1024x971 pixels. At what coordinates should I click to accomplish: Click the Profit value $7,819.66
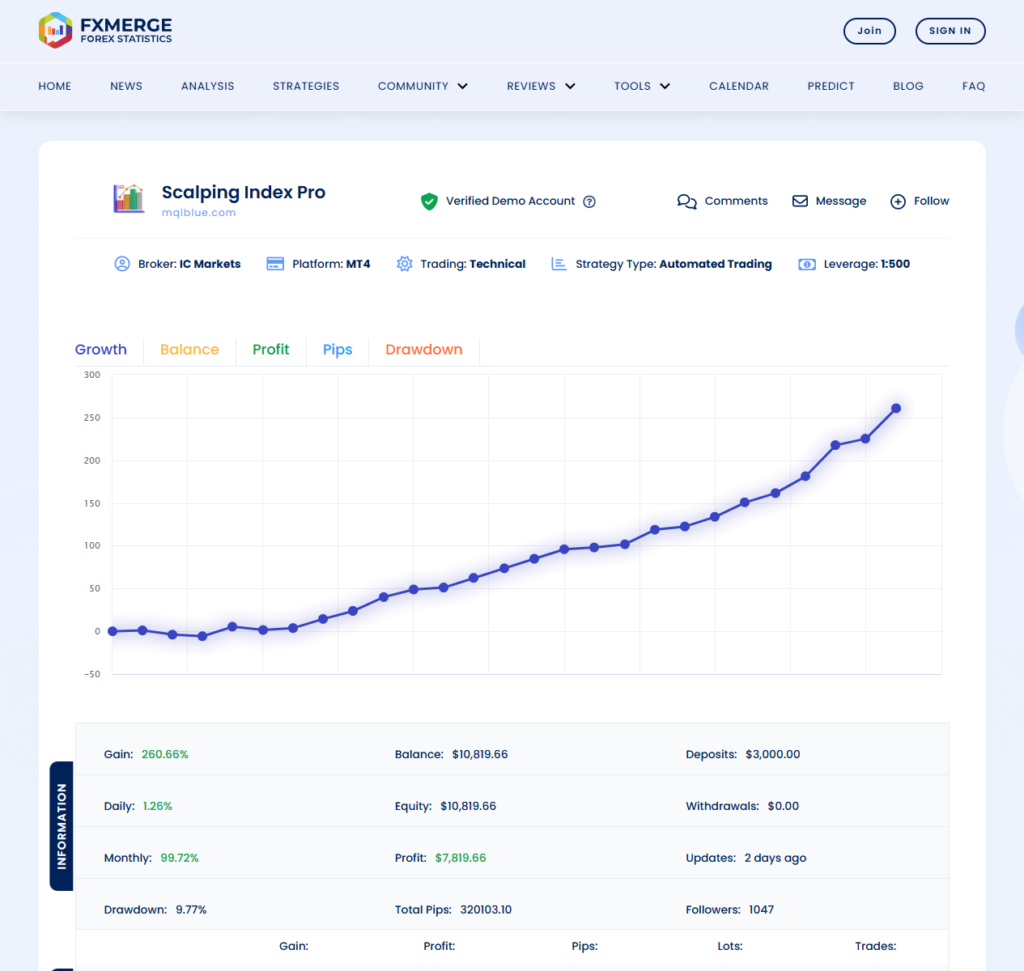[x=460, y=858]
